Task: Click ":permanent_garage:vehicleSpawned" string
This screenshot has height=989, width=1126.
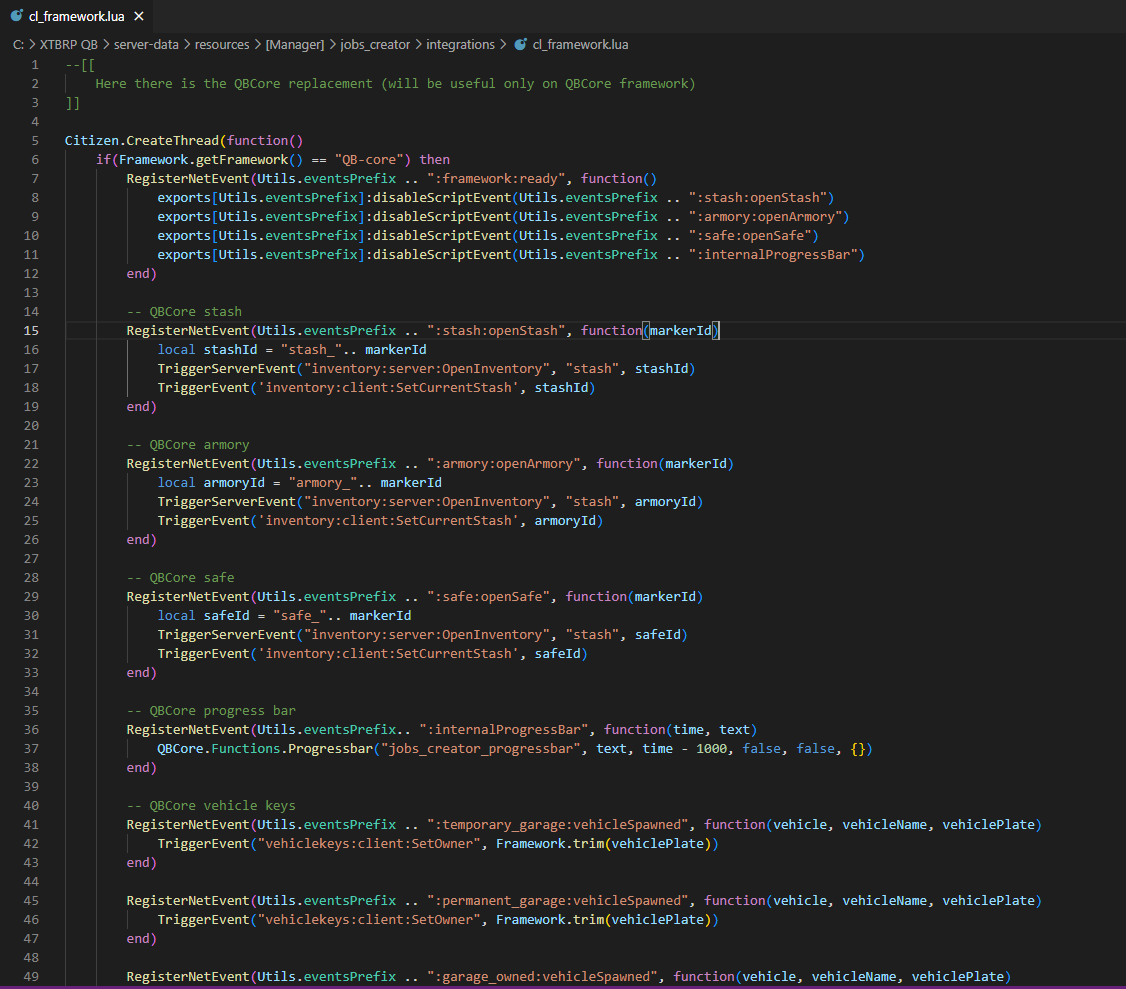Action: 557,901
